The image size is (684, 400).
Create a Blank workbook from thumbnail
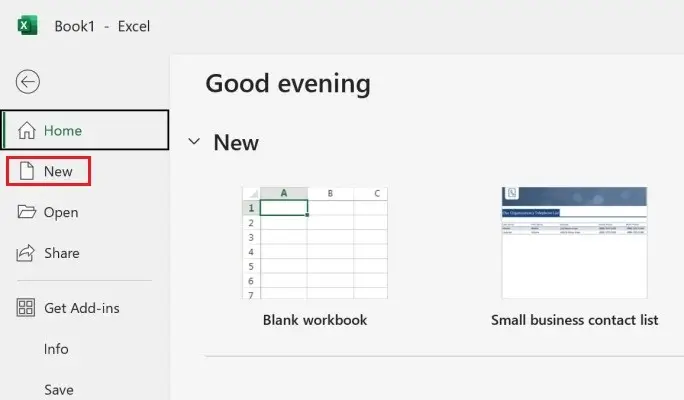click(315, 243)
